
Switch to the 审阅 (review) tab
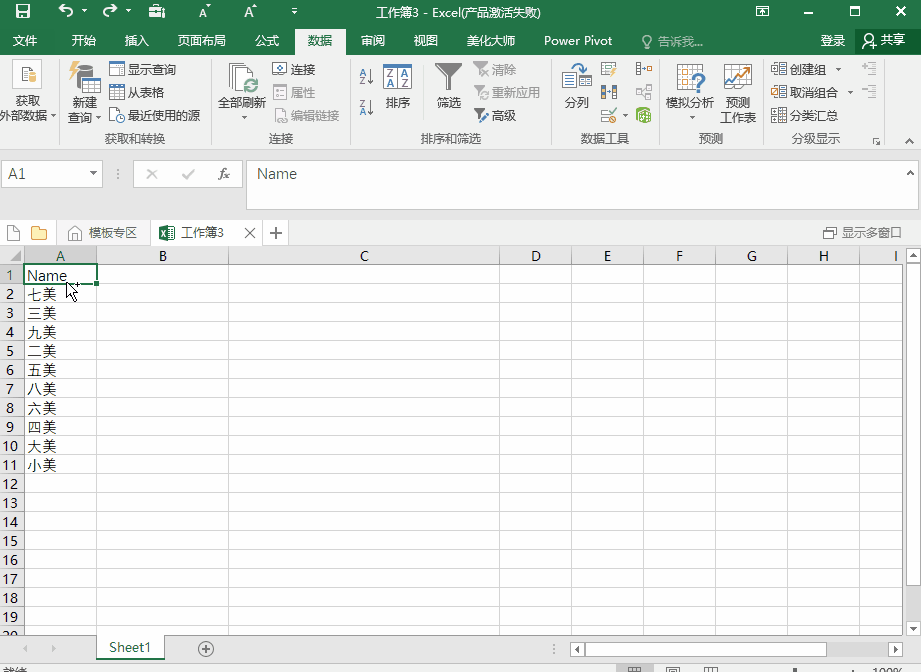373,41
